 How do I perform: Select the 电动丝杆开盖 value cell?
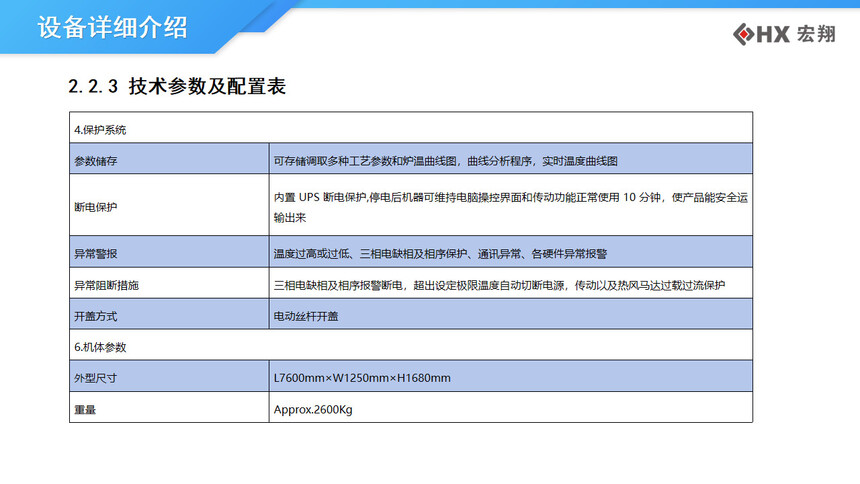[x=306, y=316]
